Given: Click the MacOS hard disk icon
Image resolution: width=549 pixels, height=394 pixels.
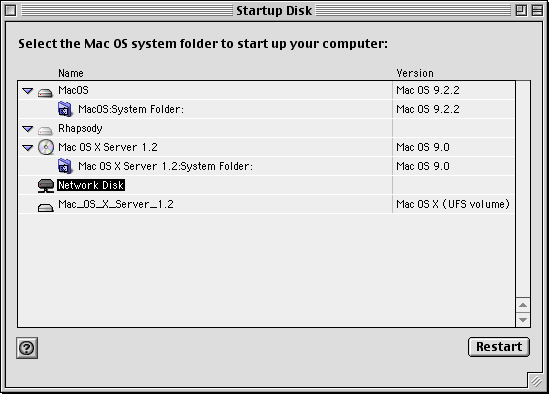Looking at the screenshot, I should point(45,92).
